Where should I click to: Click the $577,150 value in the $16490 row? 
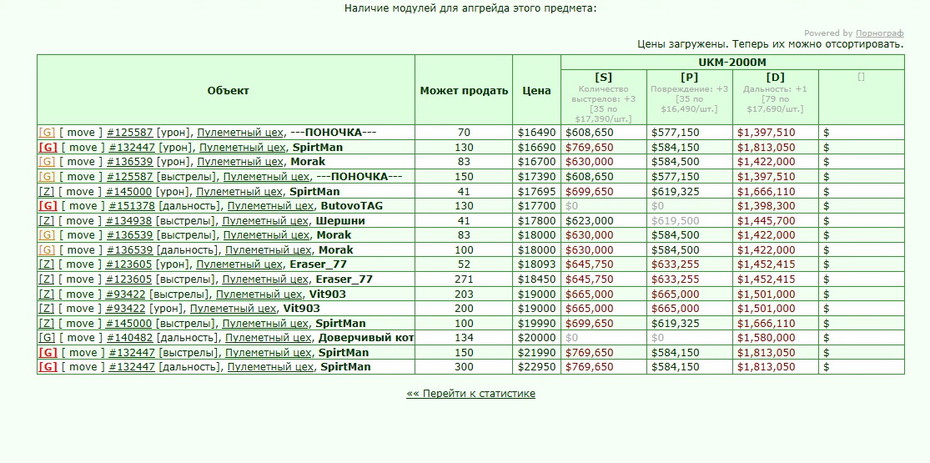tap(676, 132)
